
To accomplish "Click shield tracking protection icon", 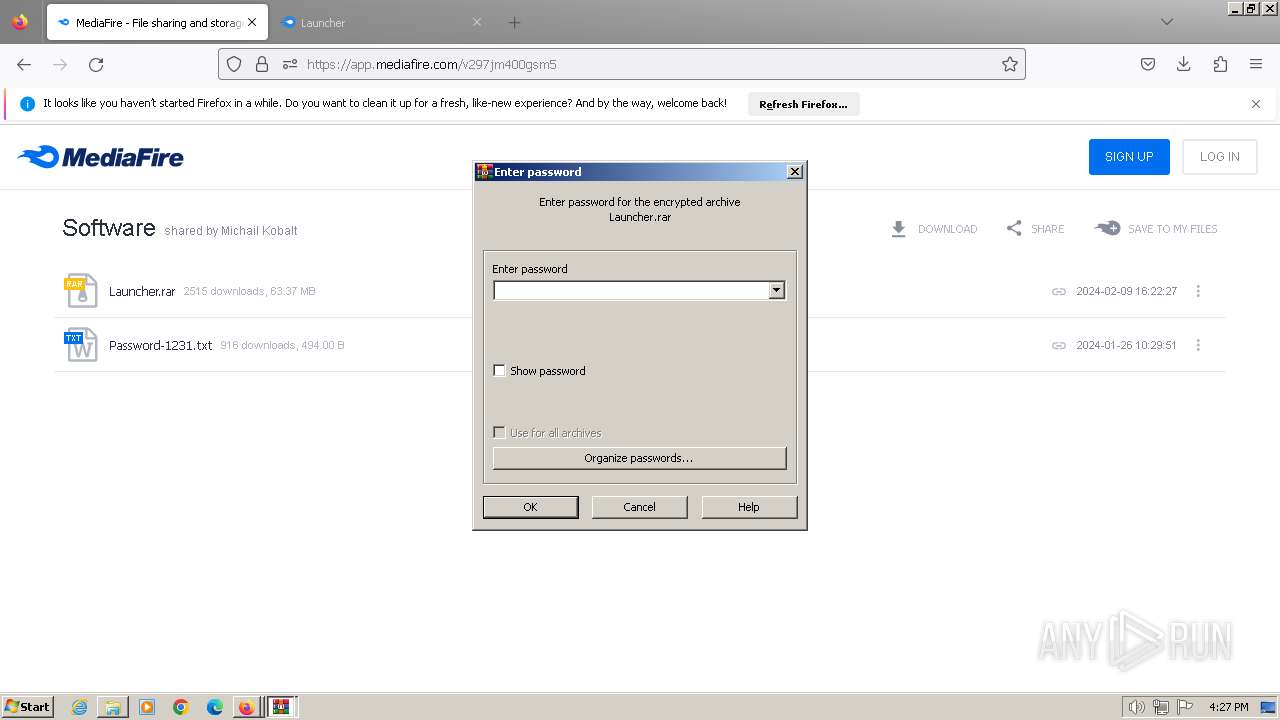I will click(x=234, y=64).
